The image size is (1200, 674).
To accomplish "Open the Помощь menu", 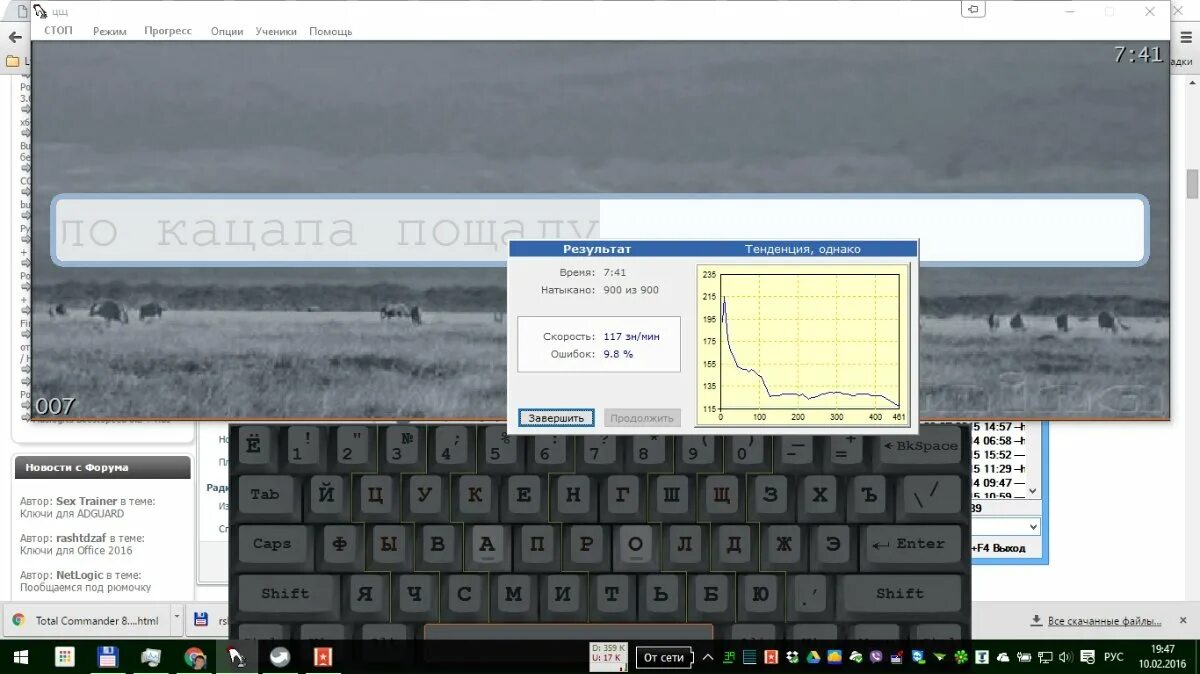I will tap(330, 31).
